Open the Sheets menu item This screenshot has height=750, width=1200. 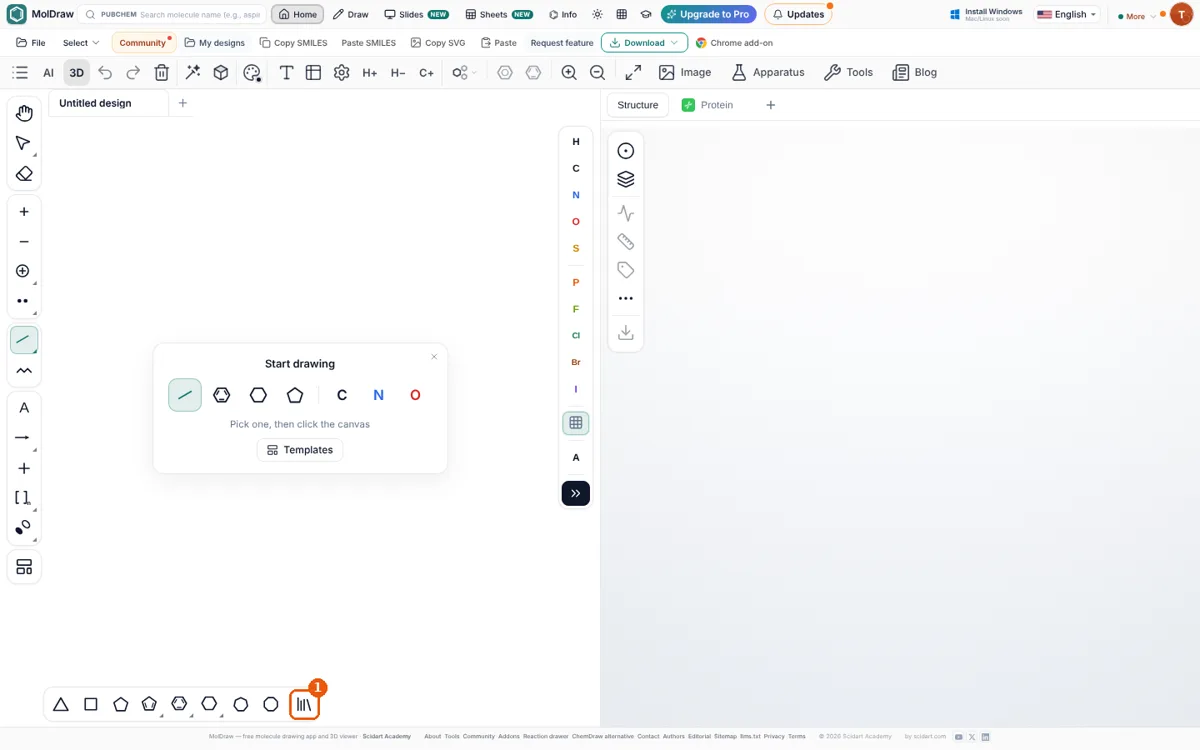499,15
